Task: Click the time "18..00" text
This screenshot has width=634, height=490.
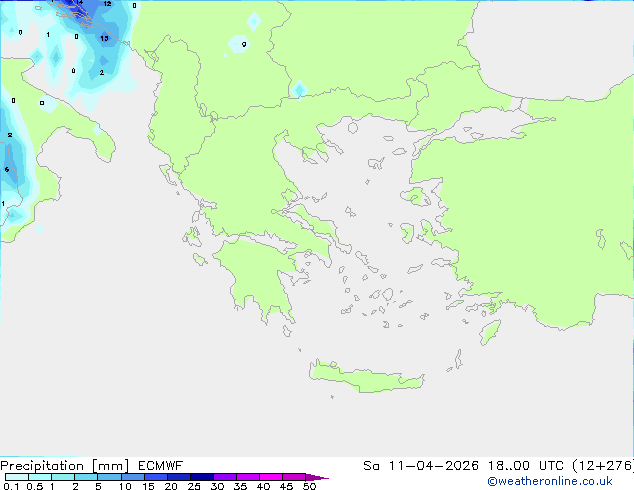Action: click(508, 466)
